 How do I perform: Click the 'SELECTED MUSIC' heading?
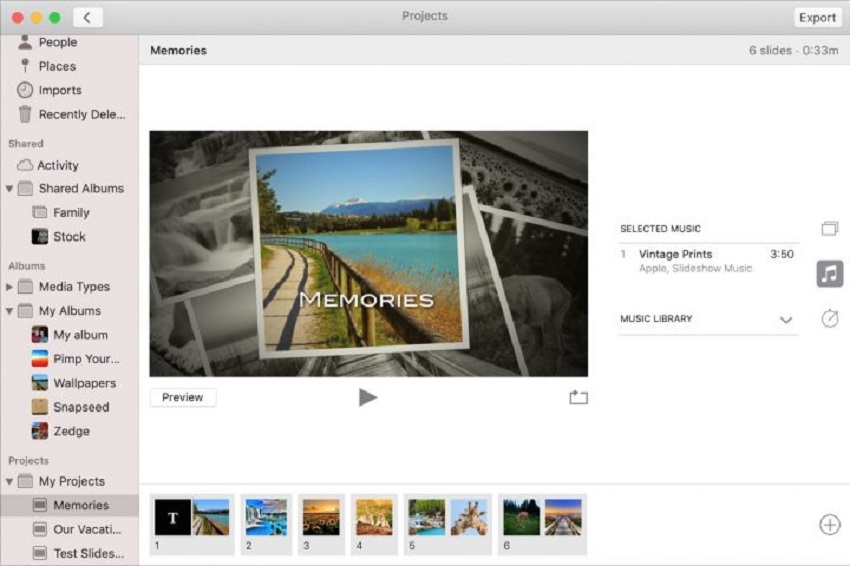click(660, 229)
